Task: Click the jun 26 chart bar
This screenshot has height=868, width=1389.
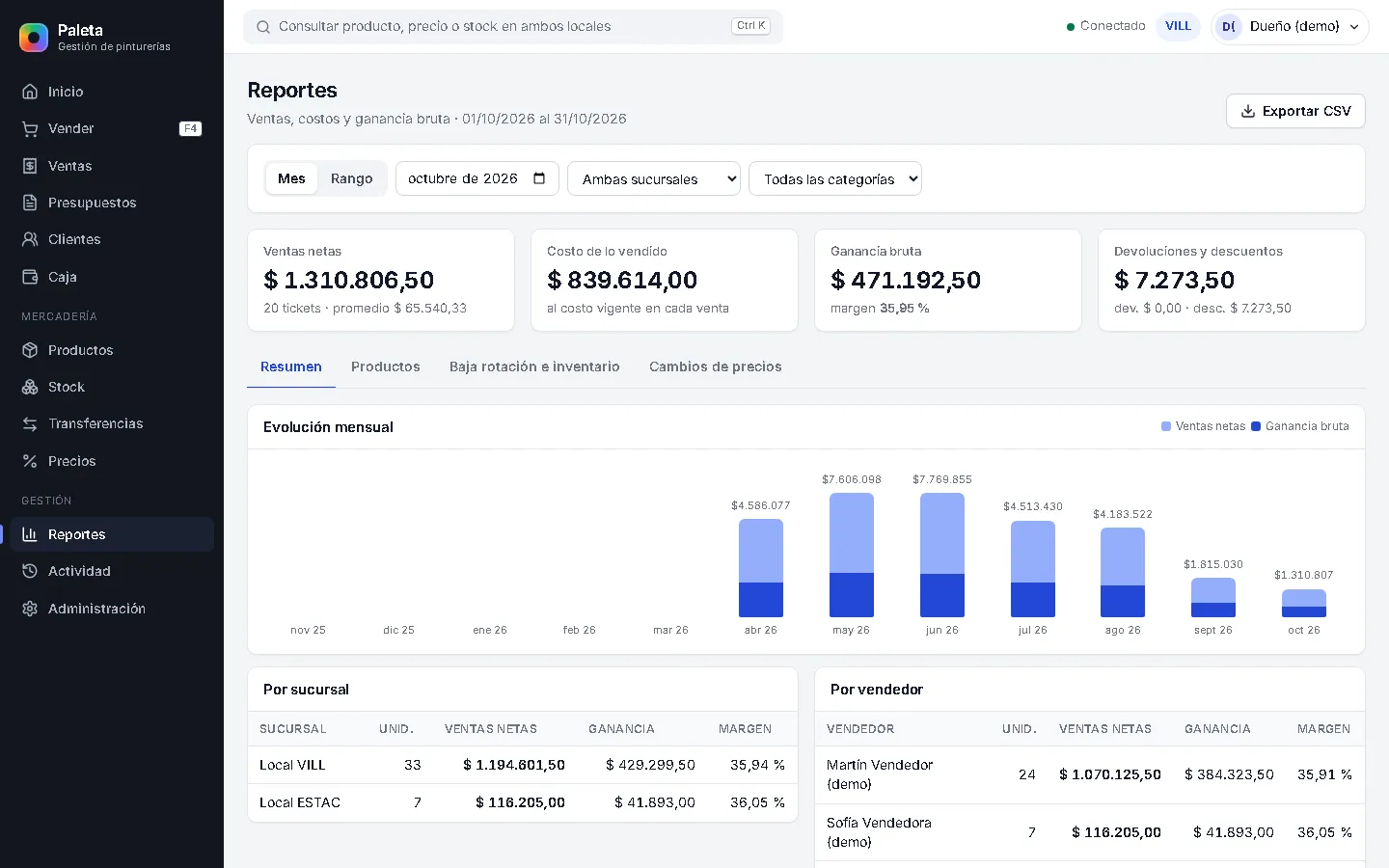Action: [942, 555]
